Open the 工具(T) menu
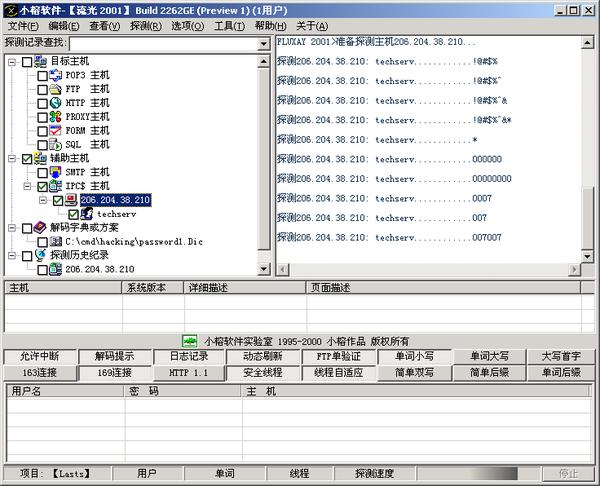 (229, 26)
